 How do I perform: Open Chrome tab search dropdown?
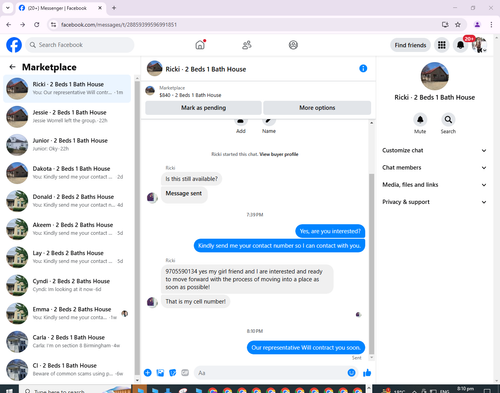coord(8,8)
